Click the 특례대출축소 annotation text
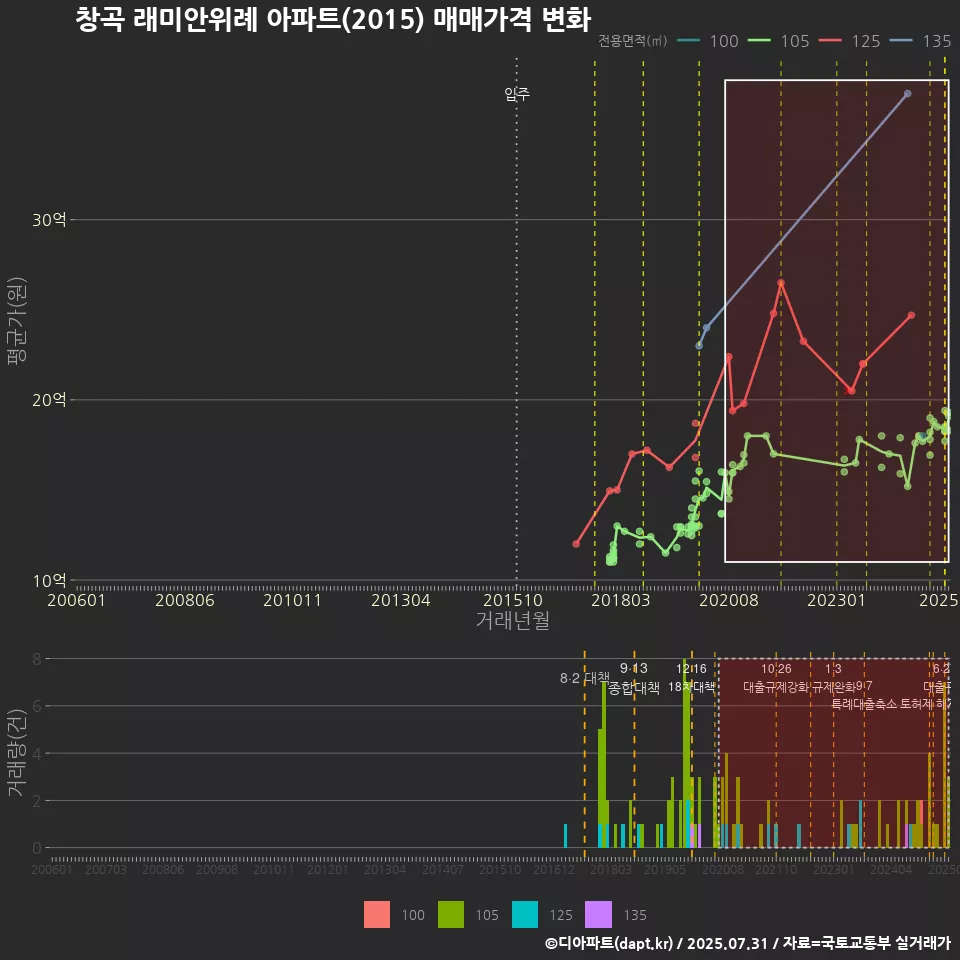The height and width of the screenshot is (960, 960). 864,704
